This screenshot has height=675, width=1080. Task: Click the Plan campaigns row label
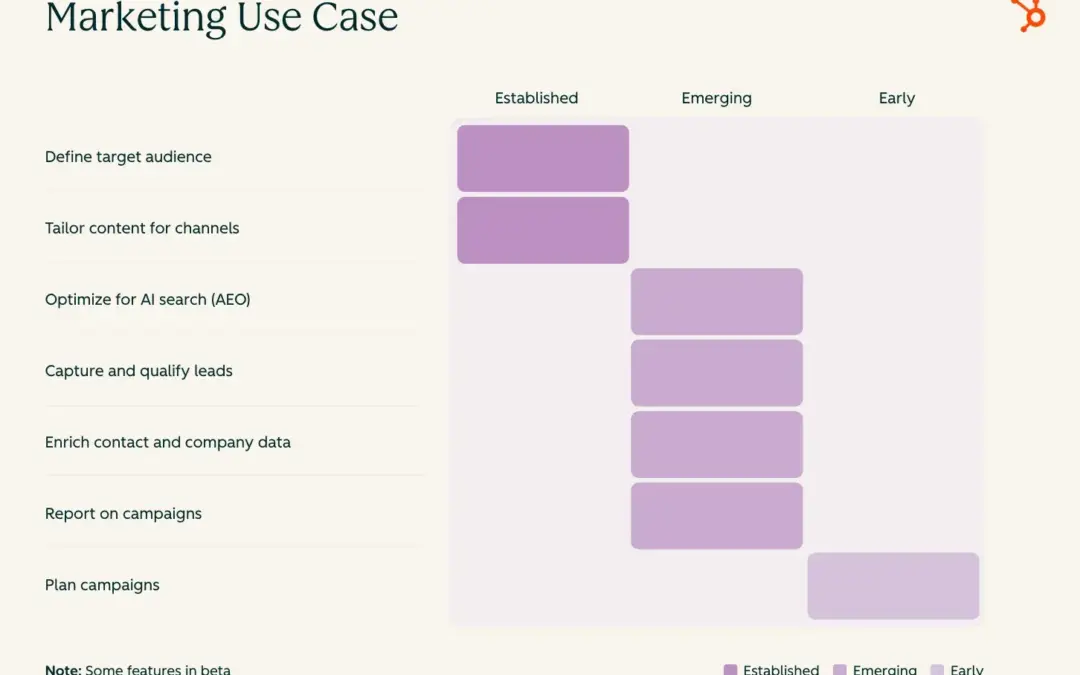102,585
